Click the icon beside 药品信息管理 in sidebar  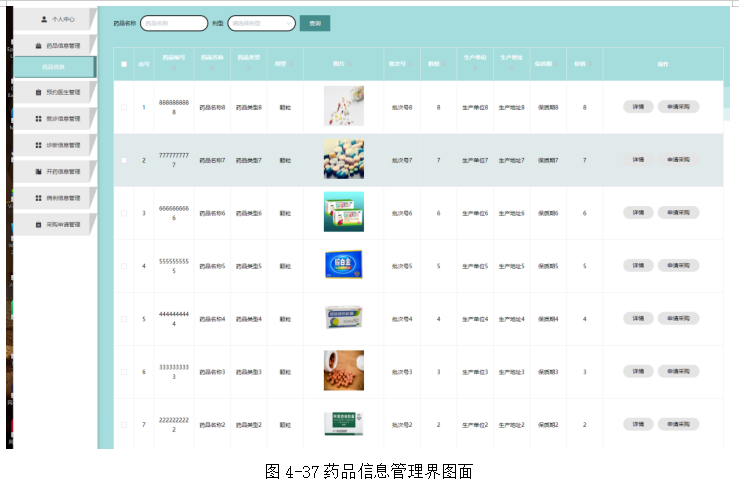(x=39, y=46)
